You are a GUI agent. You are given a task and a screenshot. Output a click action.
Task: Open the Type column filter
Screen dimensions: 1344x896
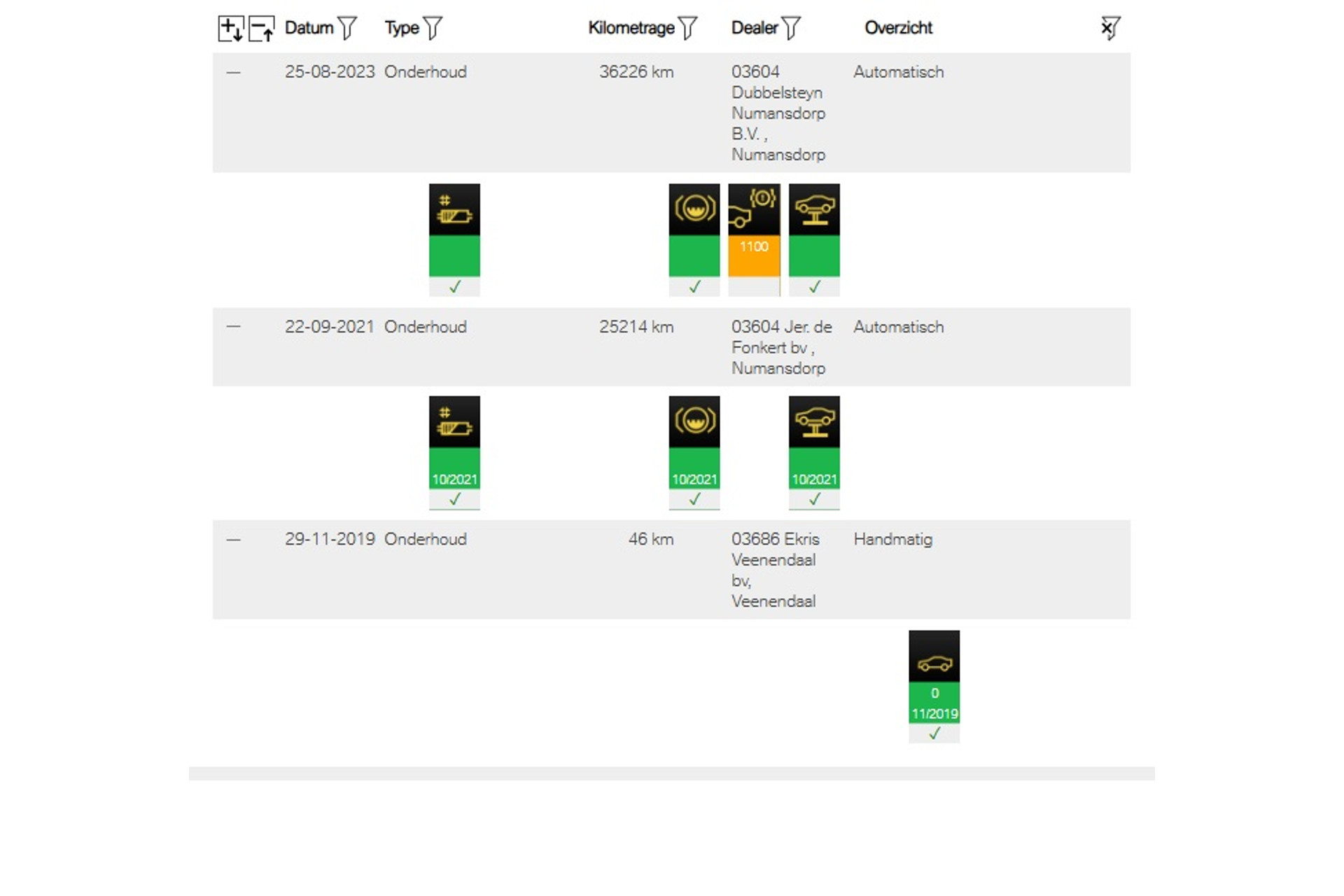tap(433, 28)
